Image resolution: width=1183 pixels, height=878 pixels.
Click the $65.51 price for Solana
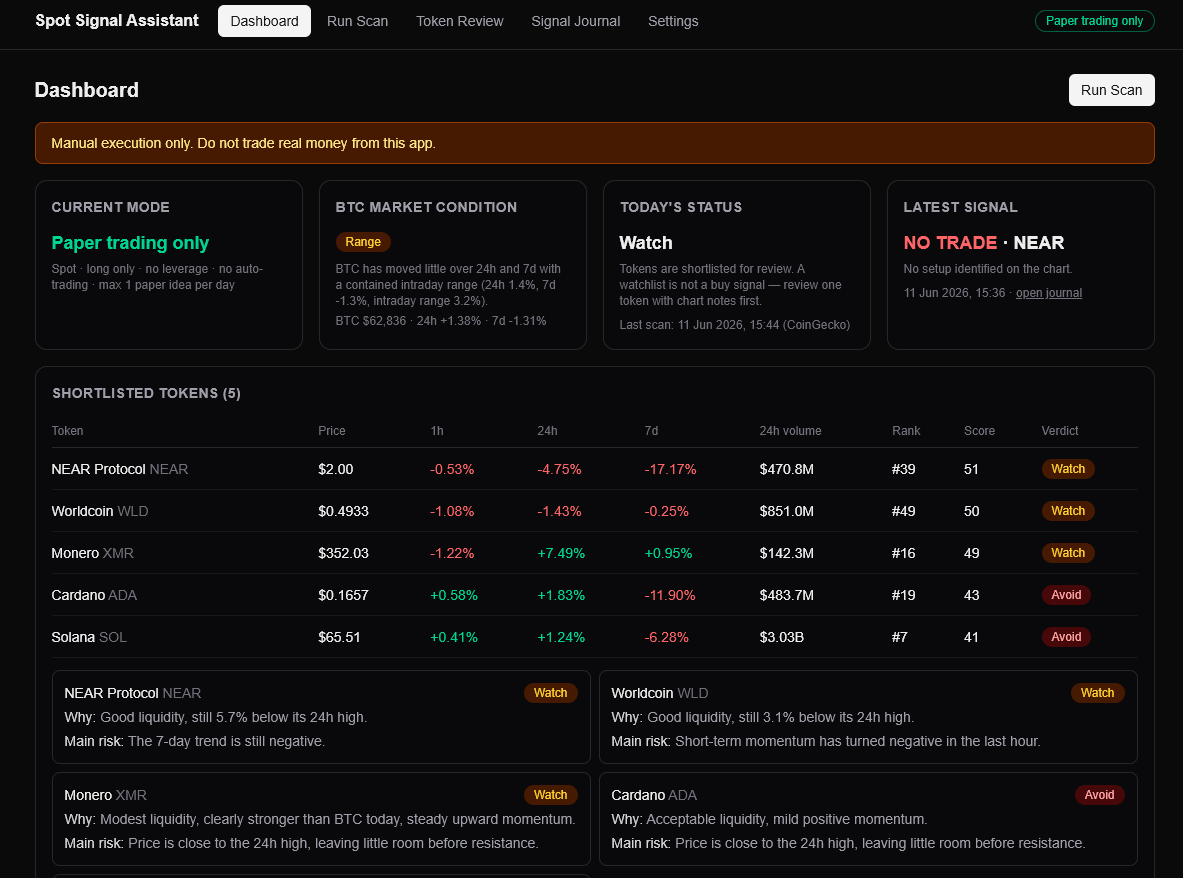click(340, 637)
